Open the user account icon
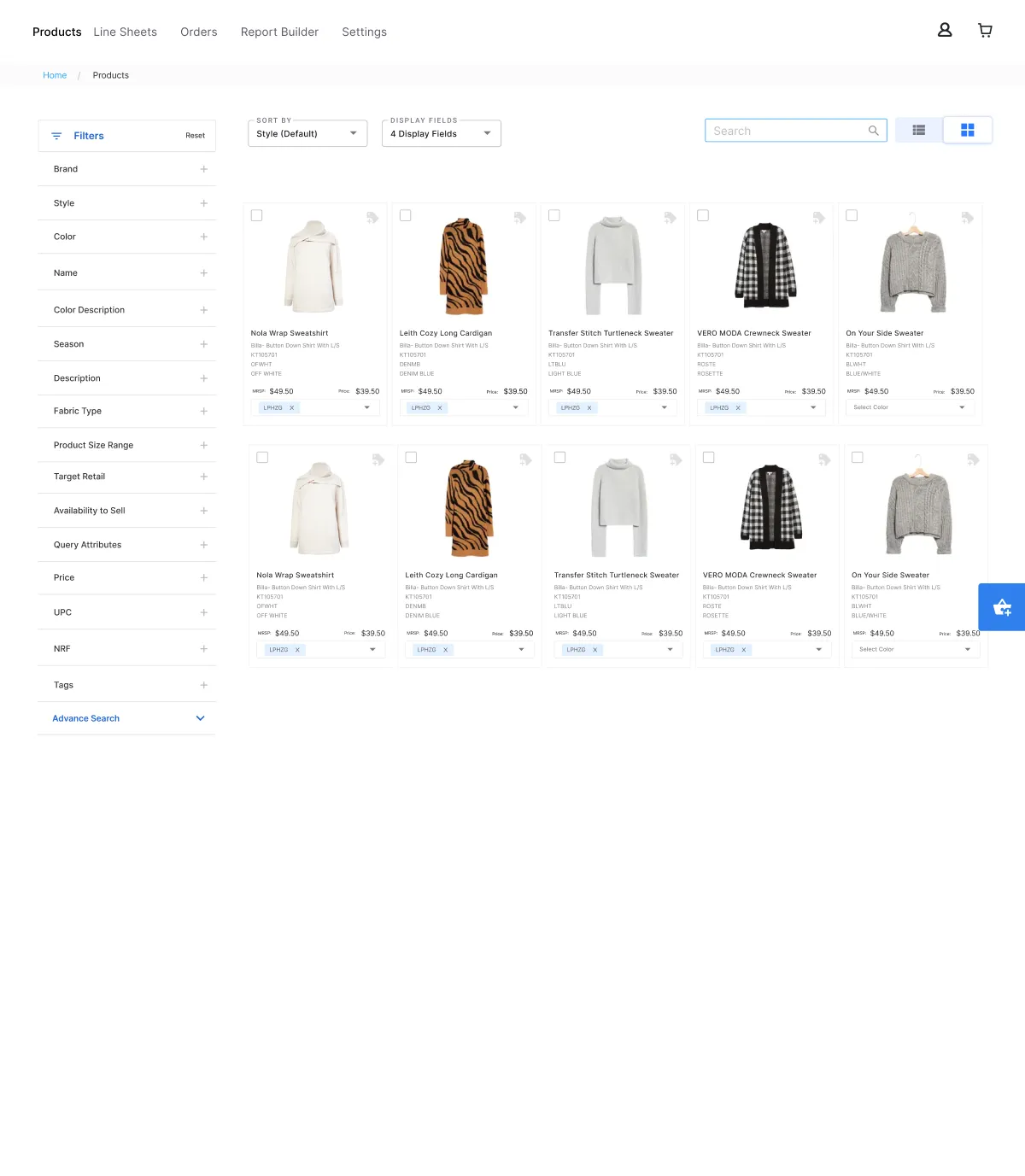The height and width of the screenshot is (1176, 1025). point(945,30)
